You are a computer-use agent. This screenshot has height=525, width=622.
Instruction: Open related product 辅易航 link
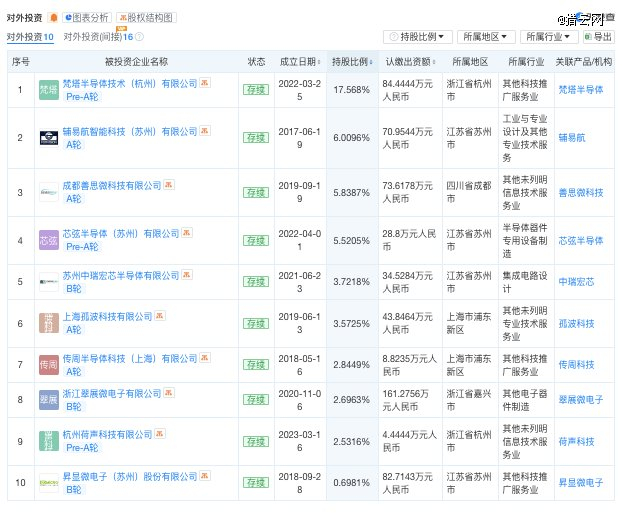(572, 138)
